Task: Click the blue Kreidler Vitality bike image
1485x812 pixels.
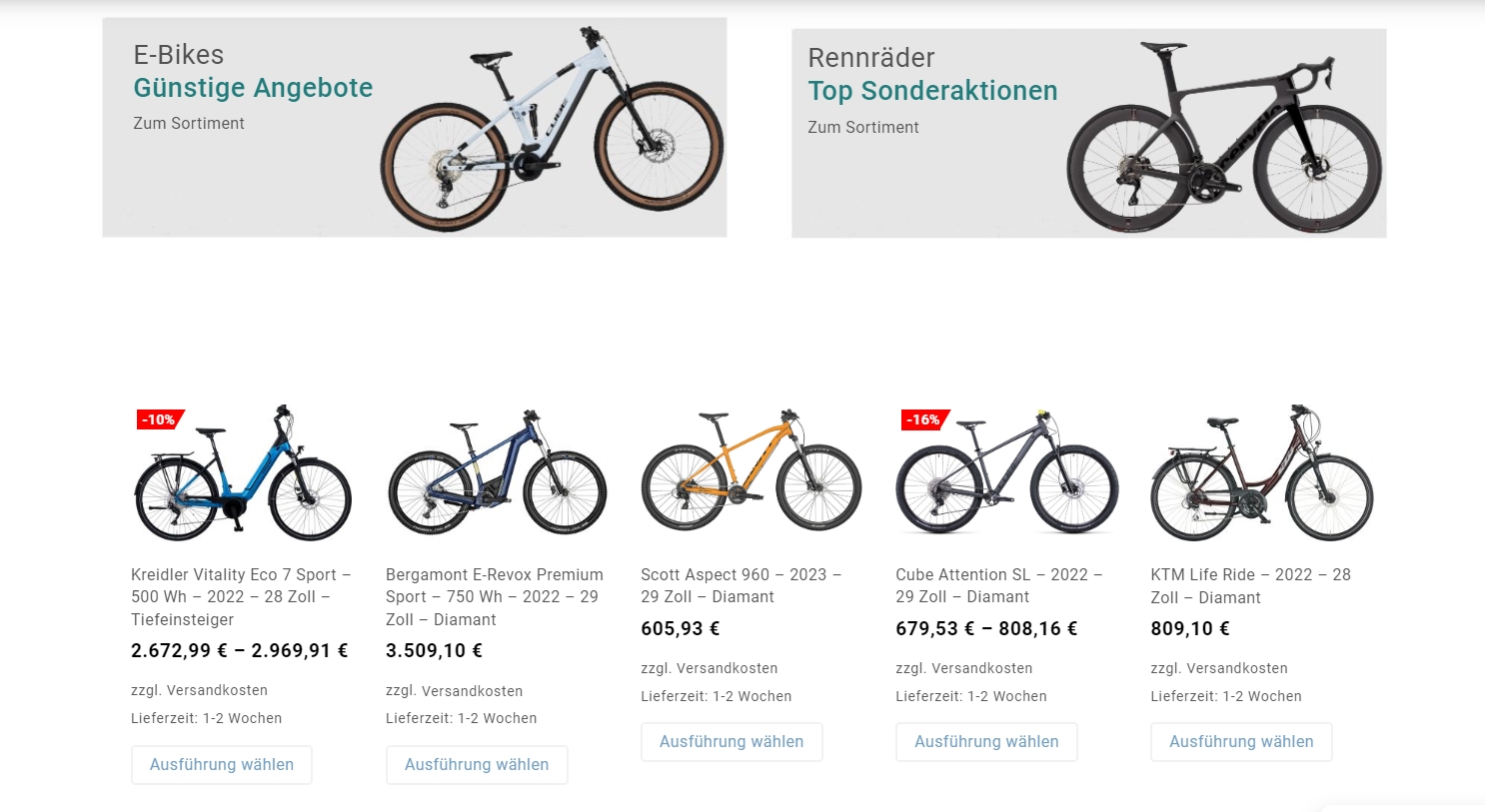Action: pos(243,472)
